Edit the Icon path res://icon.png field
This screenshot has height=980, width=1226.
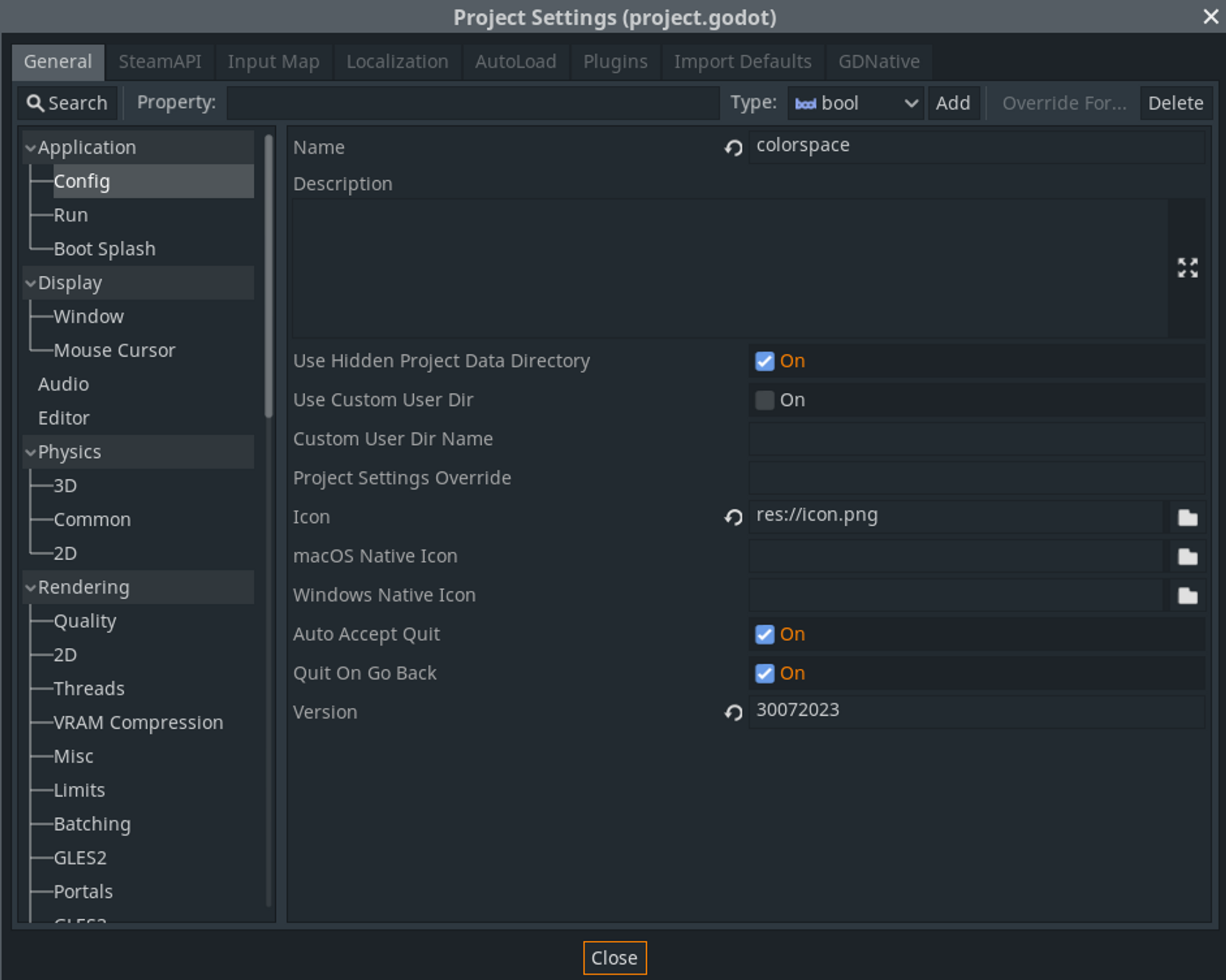coord(956,516)
